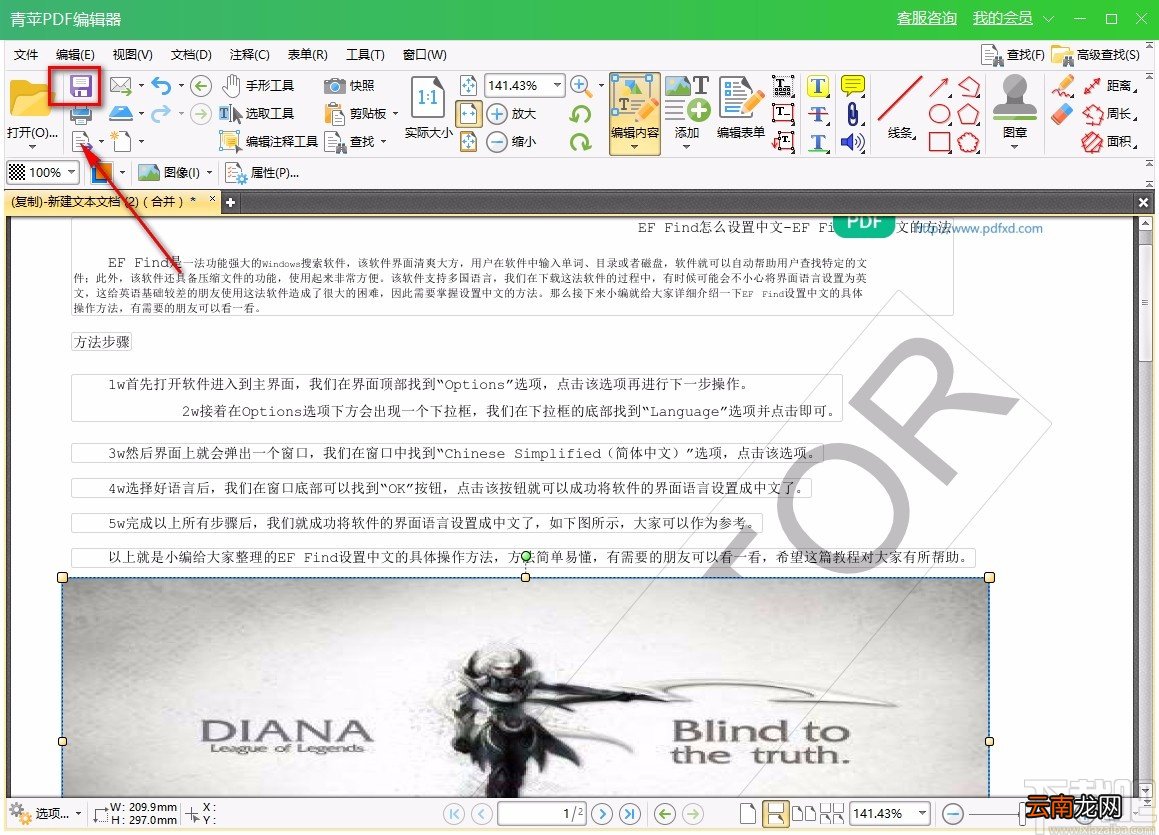Select the arrow drawing tool

coord(939,86)
